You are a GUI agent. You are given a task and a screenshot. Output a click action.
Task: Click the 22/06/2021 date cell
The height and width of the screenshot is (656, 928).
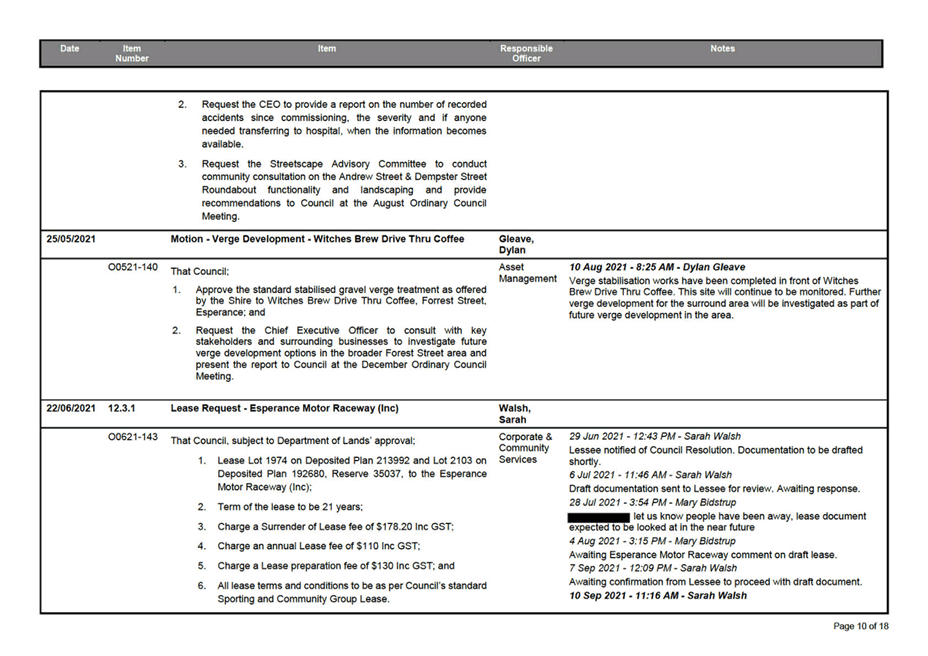tap(70, 409)
